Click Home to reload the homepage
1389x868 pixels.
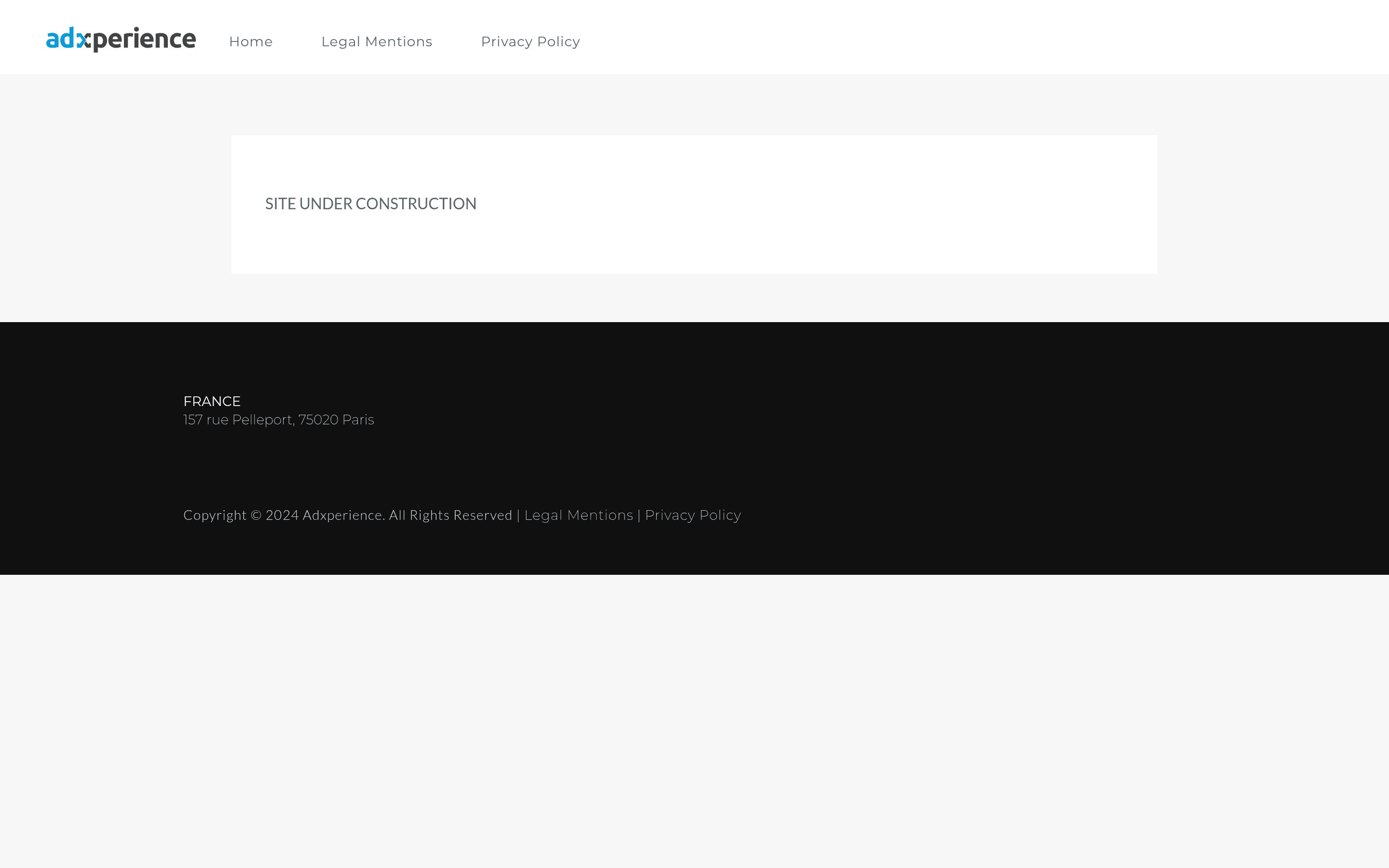(x=251, y=41)
